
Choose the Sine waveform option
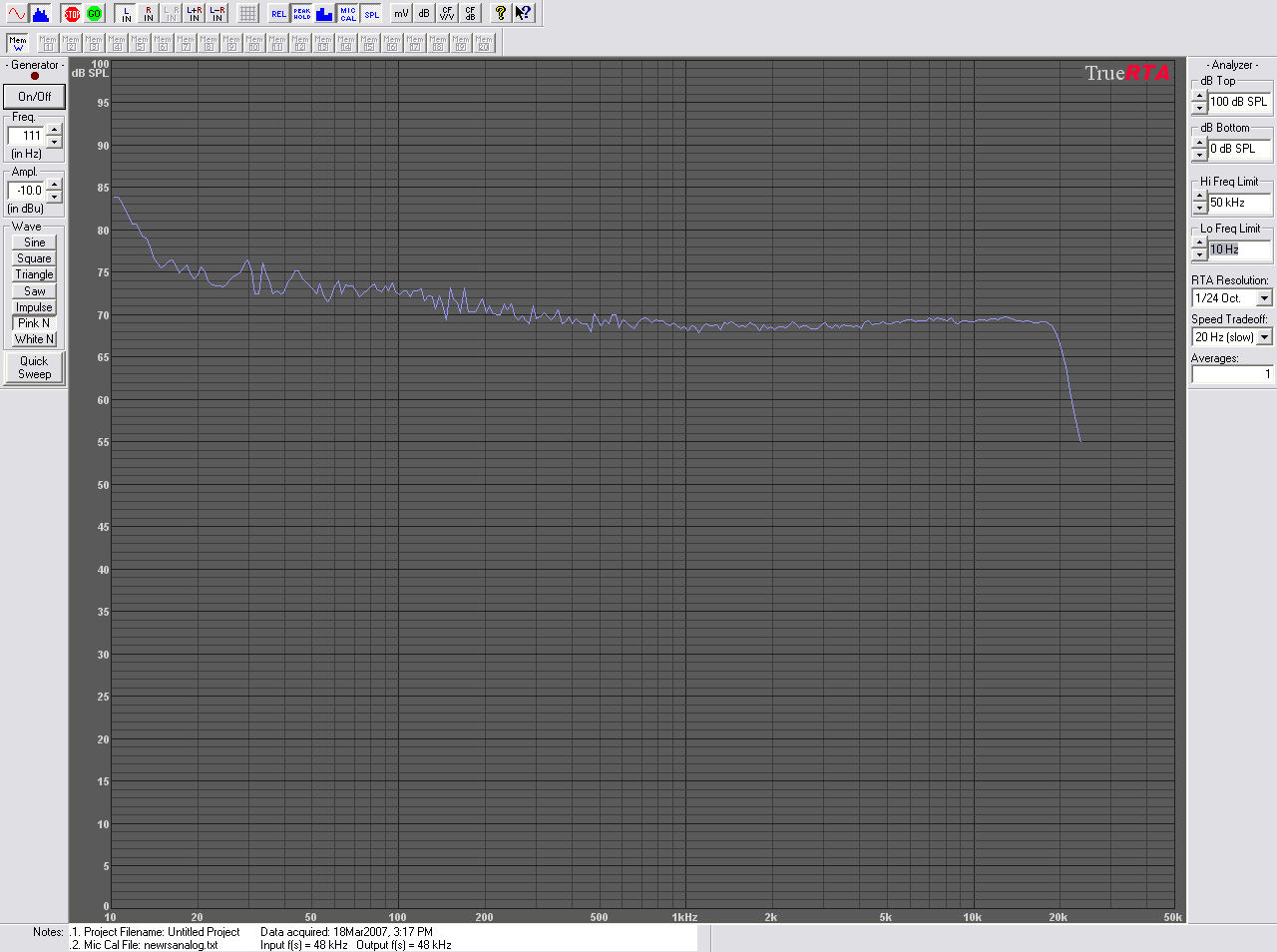coord(34,242)
